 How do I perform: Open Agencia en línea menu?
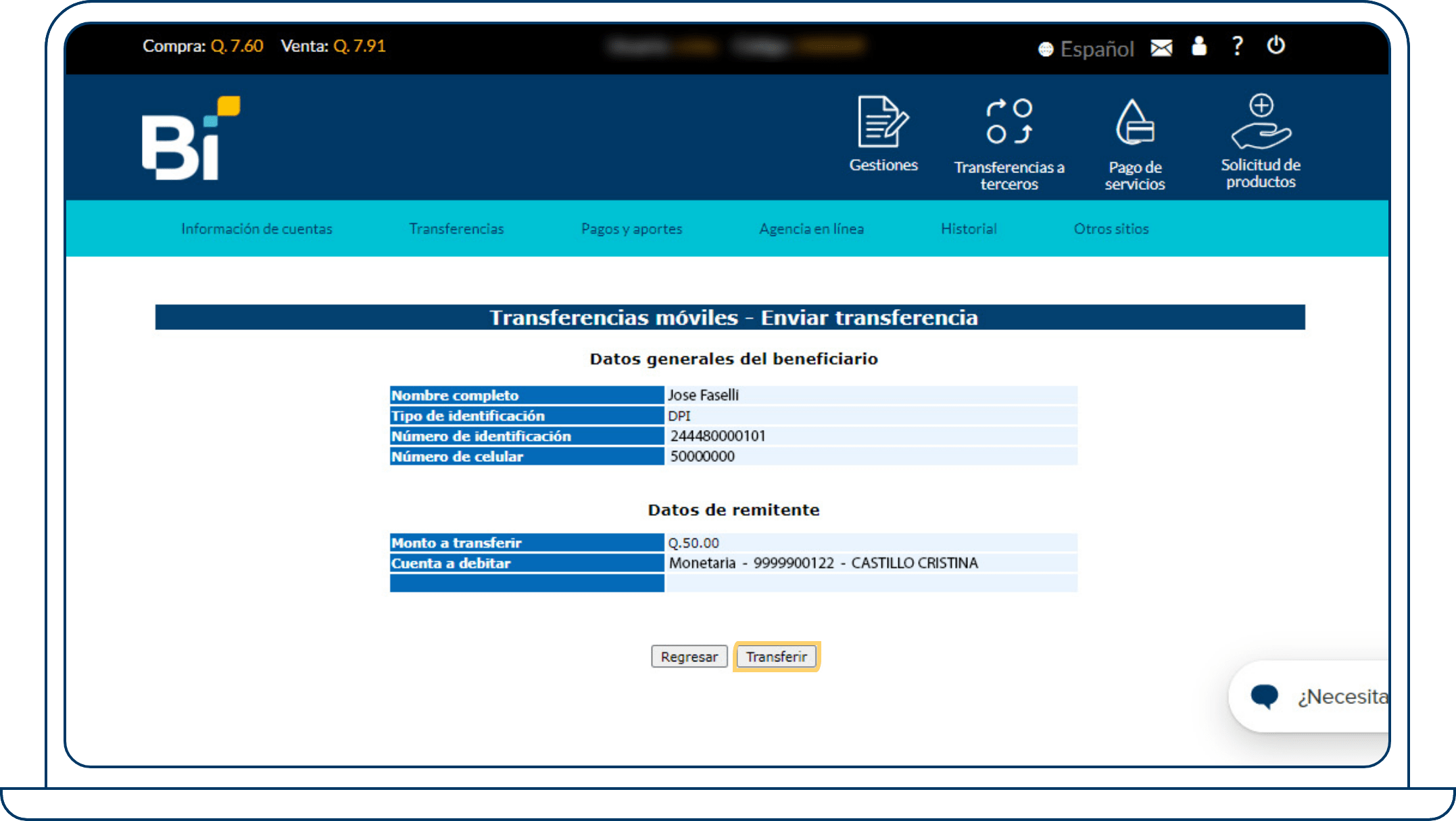tap(812, 229)
